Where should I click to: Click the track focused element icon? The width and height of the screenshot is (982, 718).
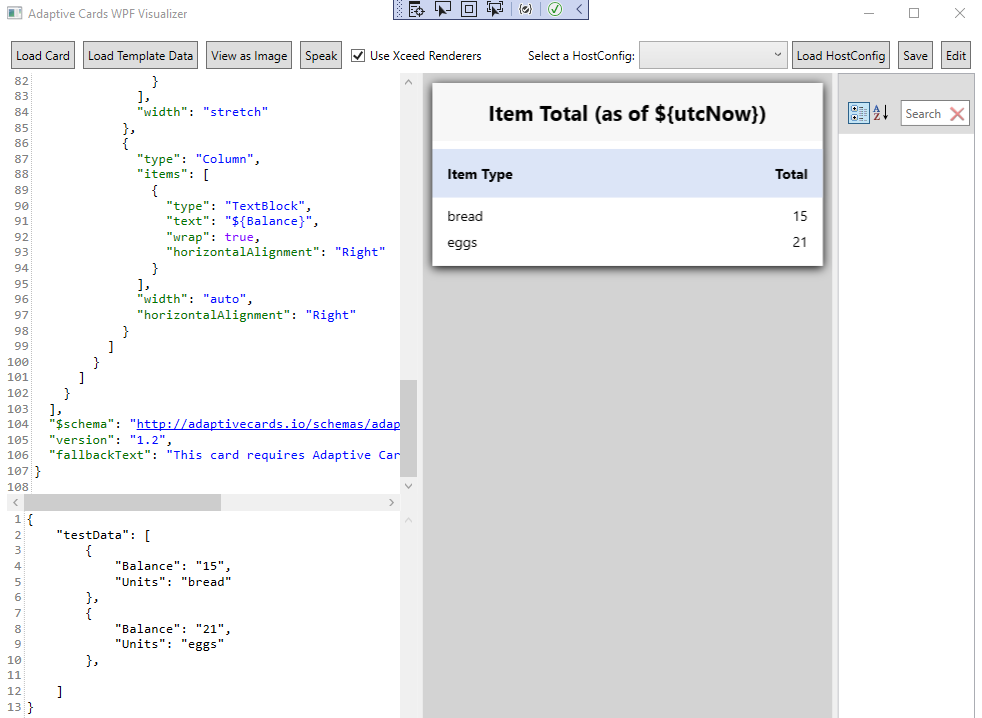494,9
